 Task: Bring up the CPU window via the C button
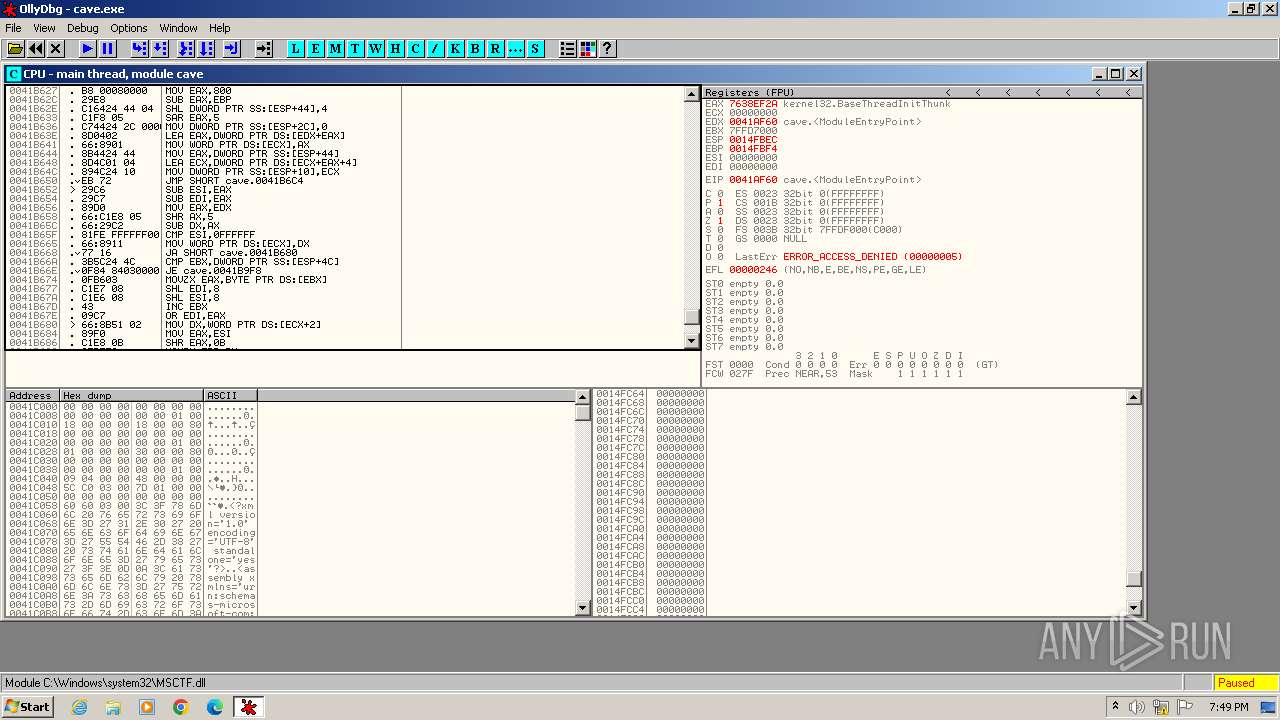[x=416, y=48]
